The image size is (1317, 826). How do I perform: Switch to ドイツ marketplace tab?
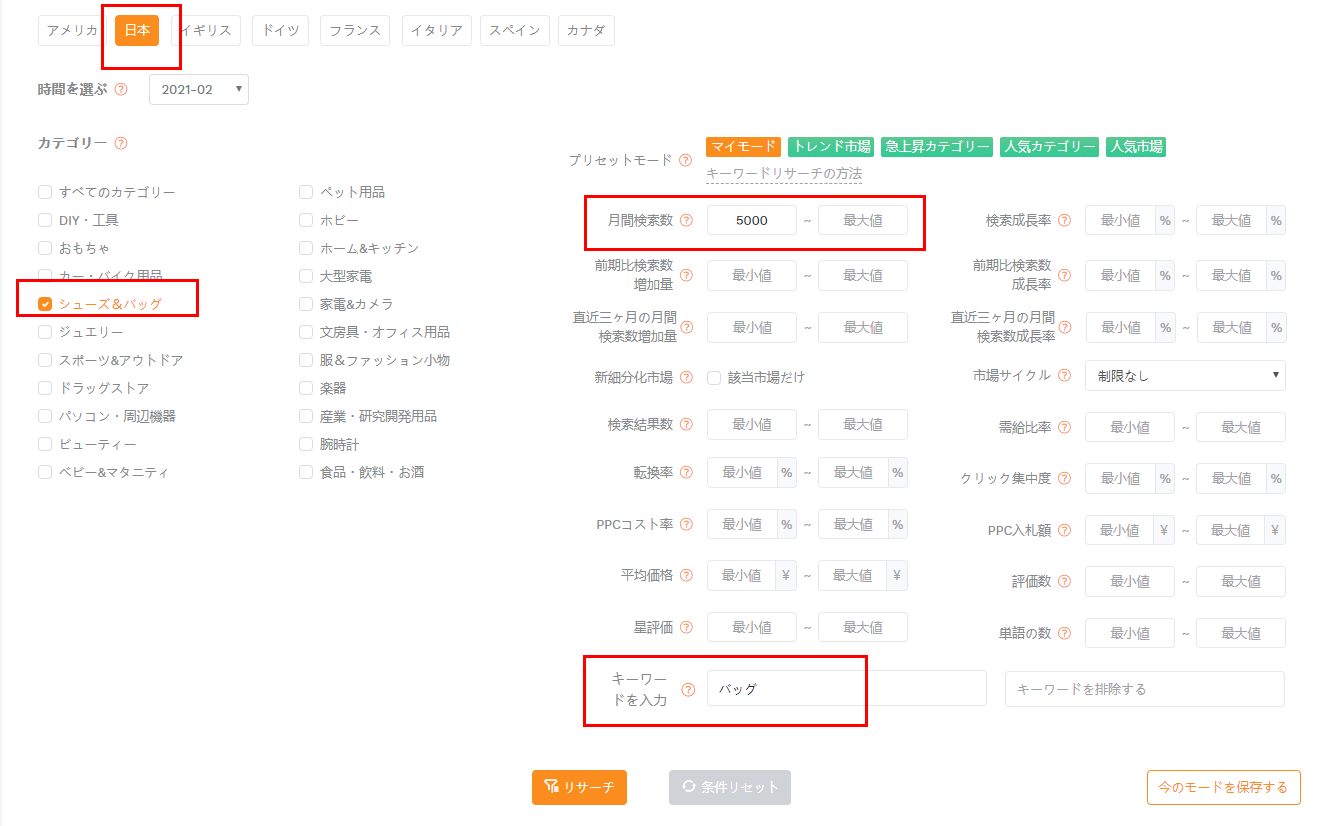(280, 30)
